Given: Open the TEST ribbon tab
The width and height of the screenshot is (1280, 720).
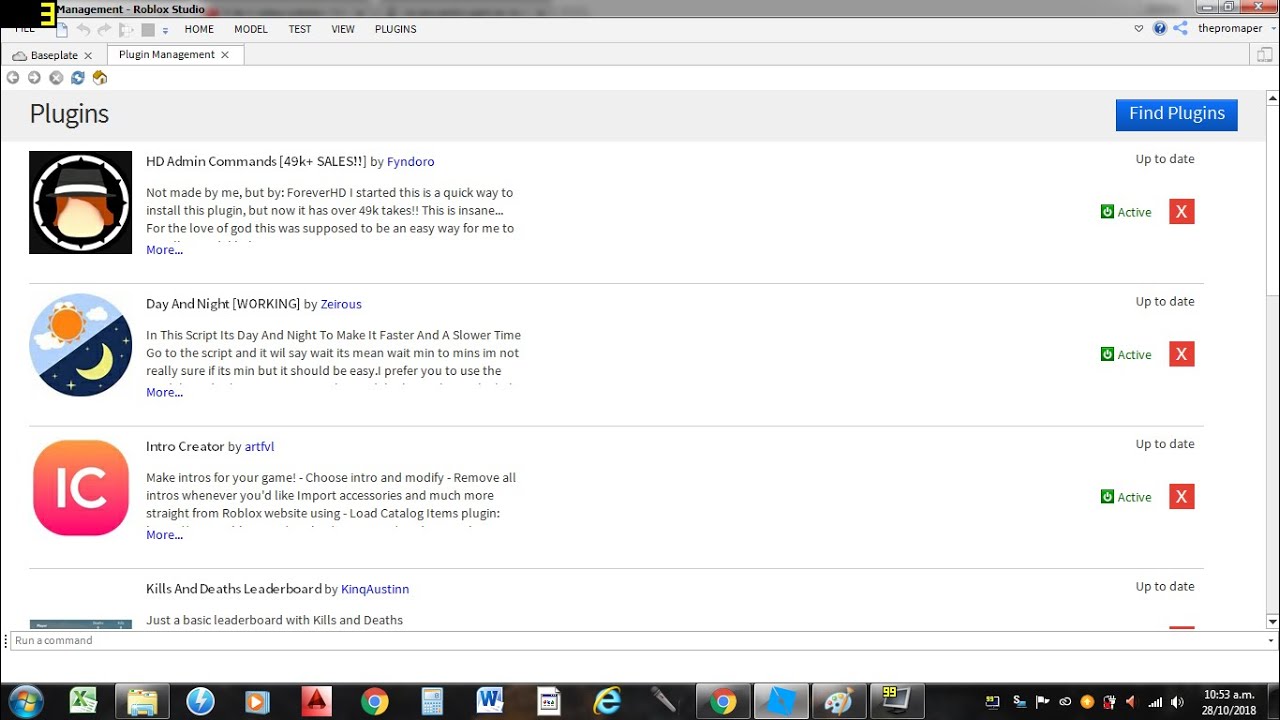Looking at the screenshot, I should [x=300, y=29].
